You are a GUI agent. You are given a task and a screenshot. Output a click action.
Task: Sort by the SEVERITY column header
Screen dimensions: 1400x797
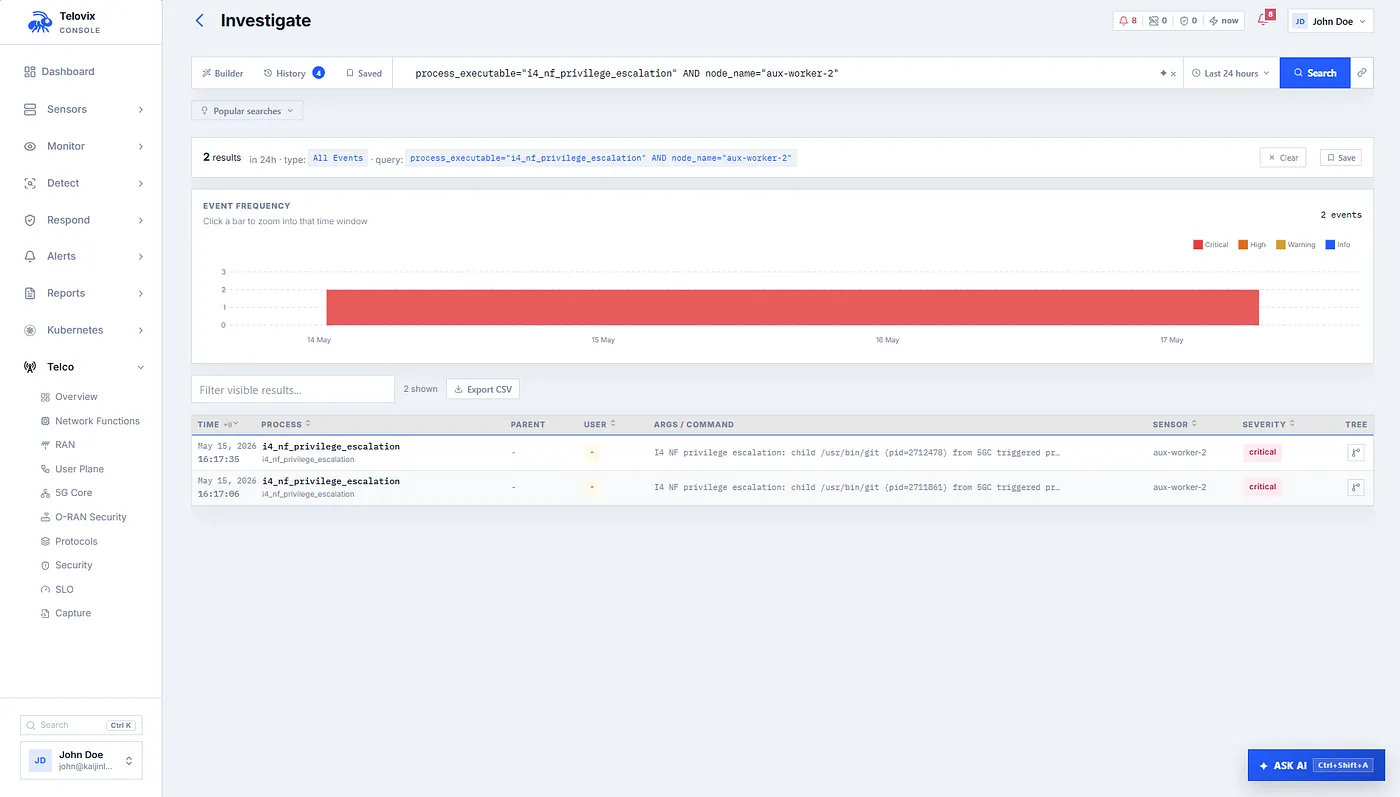[x=1268, y=425]
